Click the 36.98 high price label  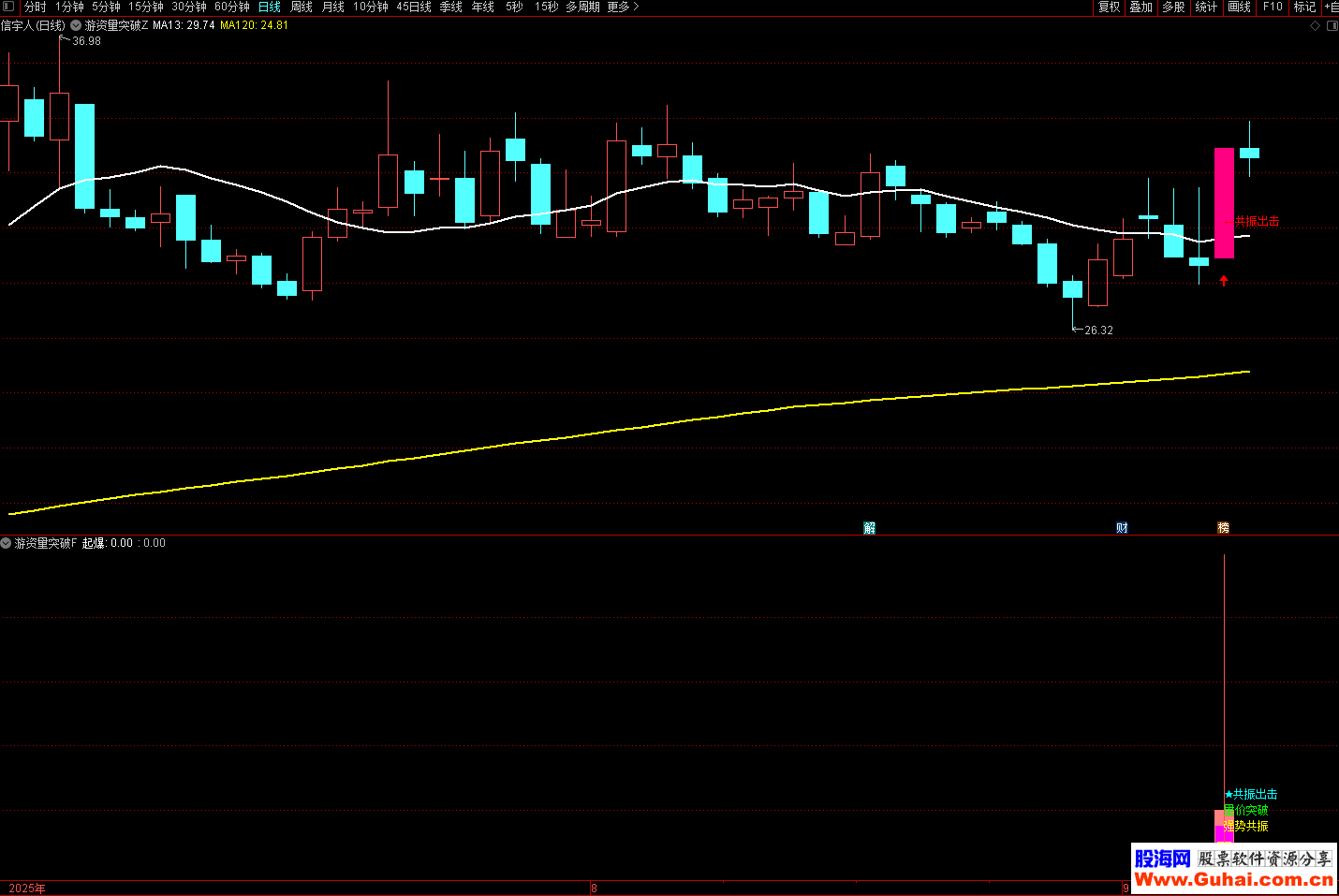[86, 41]
